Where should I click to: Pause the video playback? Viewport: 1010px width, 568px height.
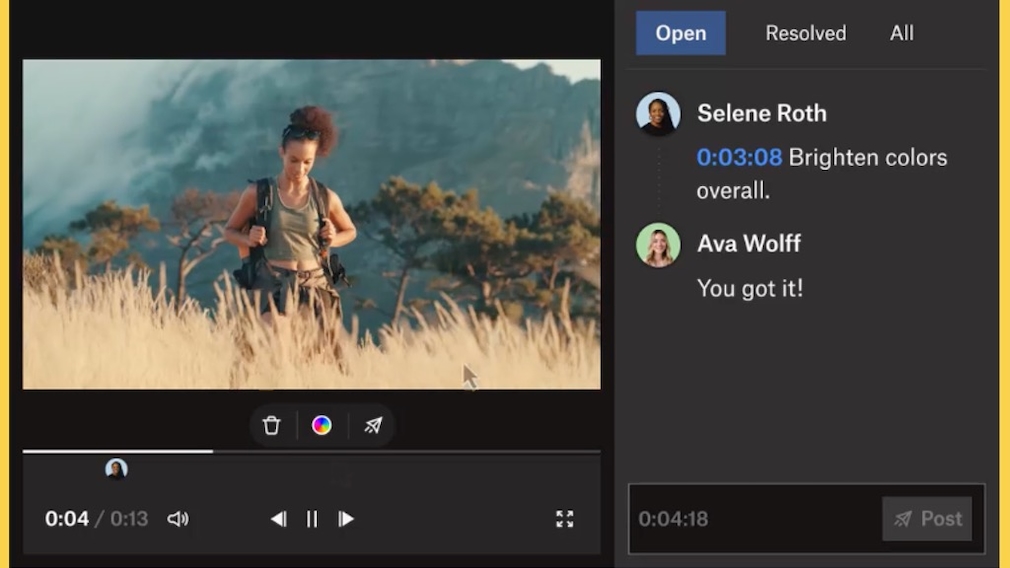[312, 519]
